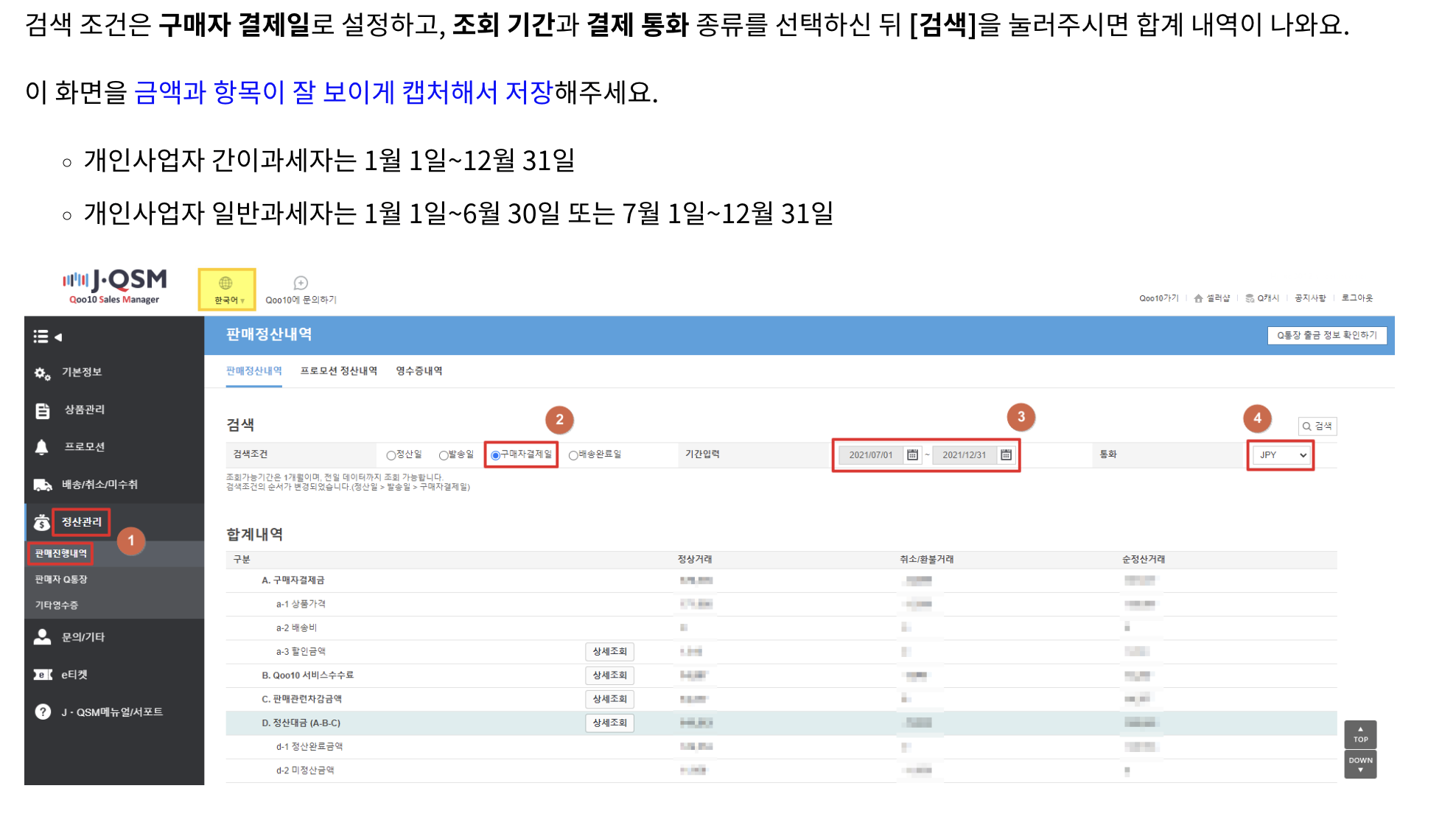1456x822 pixels.
Task: Open the start date calendar picker icon
Action: coord(912,455)
